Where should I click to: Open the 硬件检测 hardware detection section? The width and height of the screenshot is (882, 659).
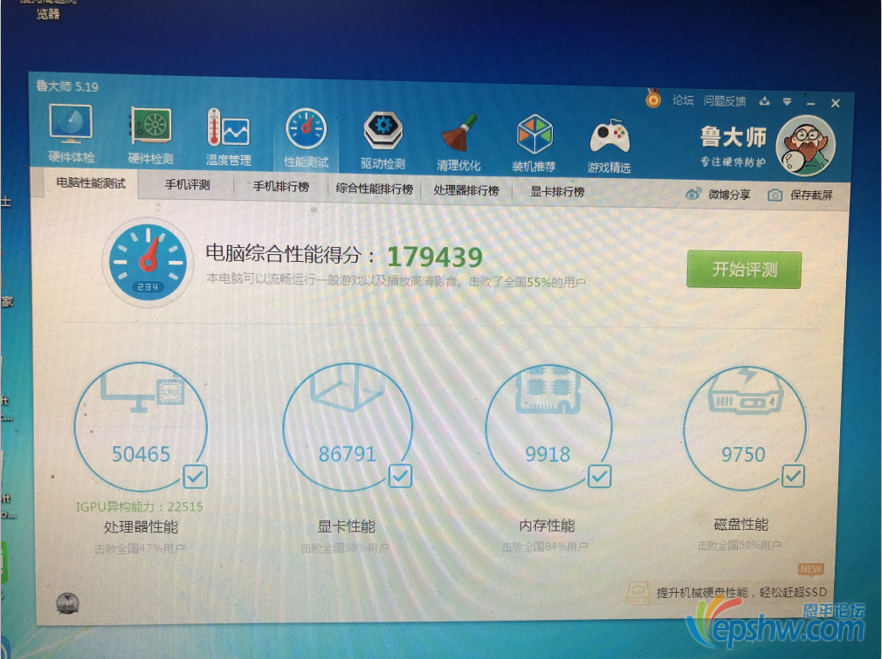coord(150,135)
